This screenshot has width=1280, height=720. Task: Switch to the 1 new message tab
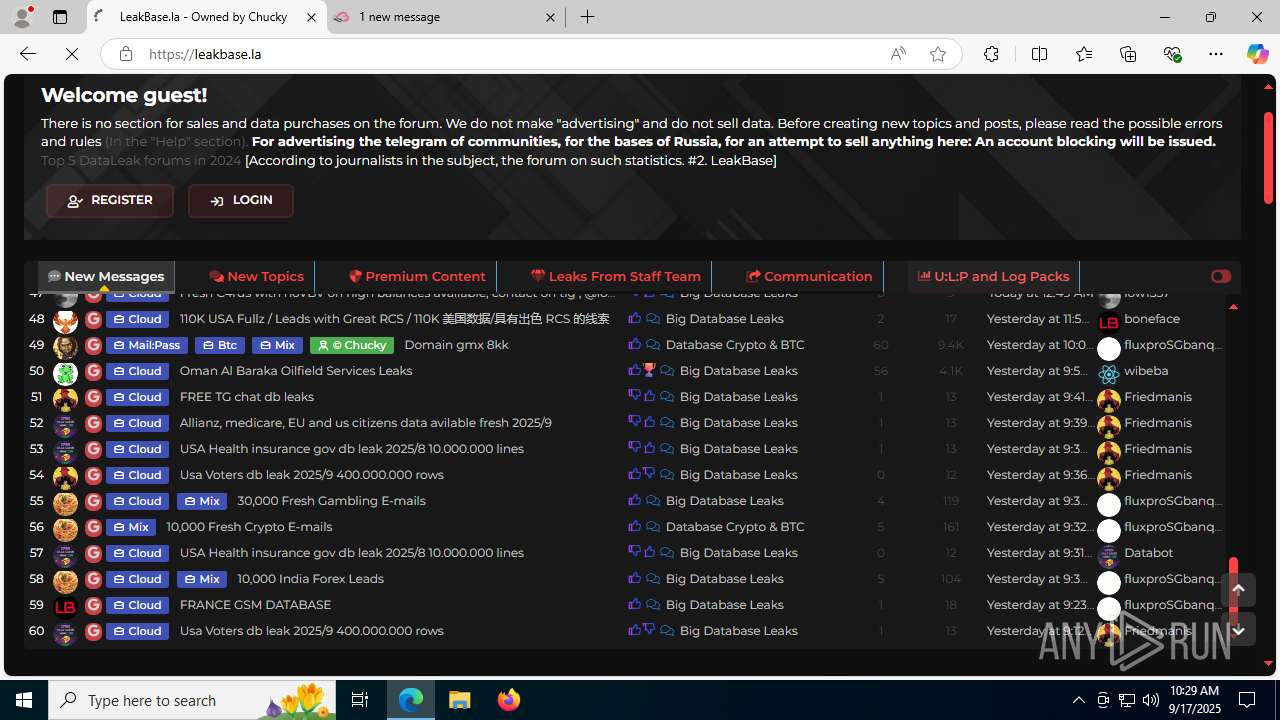click(x=445, y=17)
